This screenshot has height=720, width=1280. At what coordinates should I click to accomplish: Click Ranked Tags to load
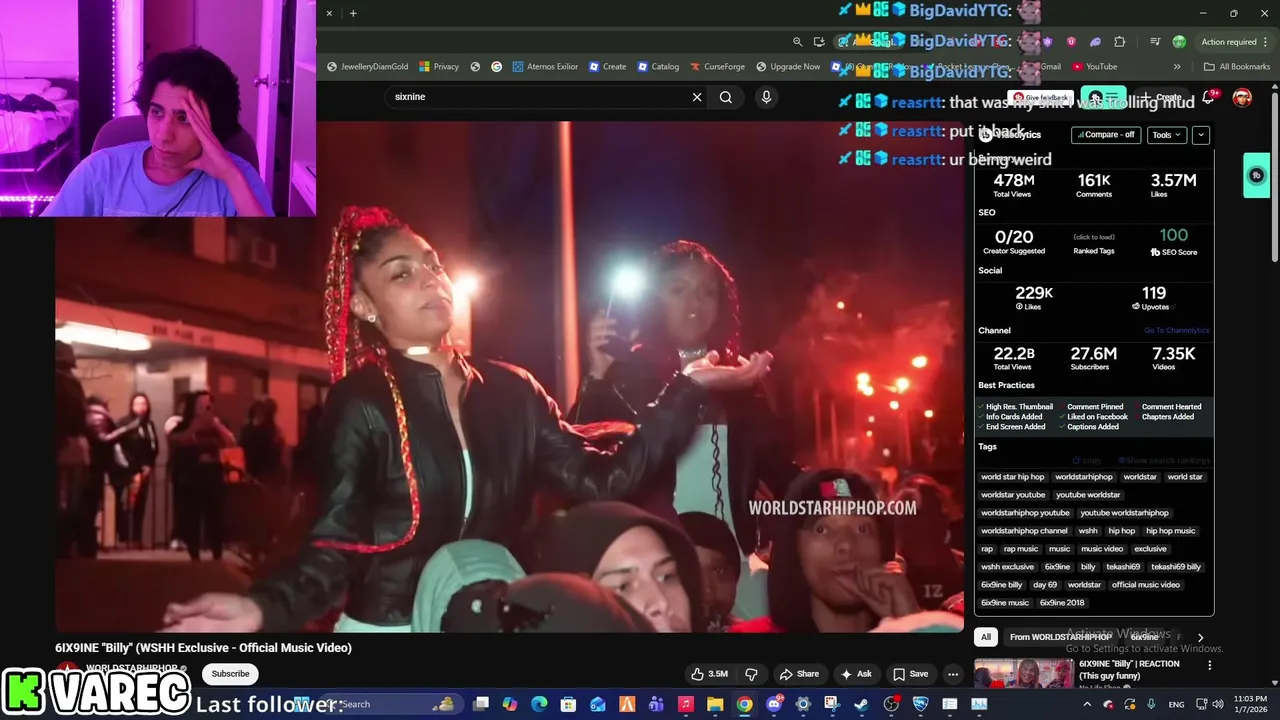(1094, 244)
